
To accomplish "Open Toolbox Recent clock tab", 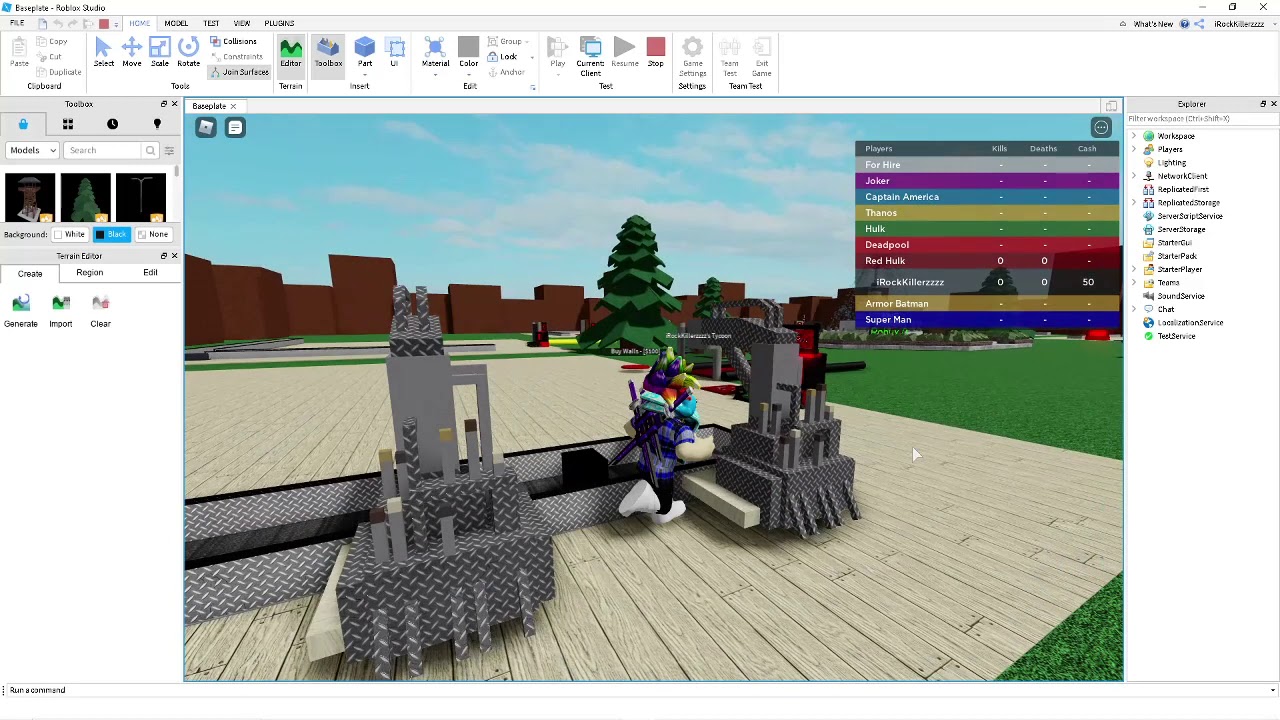I will tap(112, 124).
